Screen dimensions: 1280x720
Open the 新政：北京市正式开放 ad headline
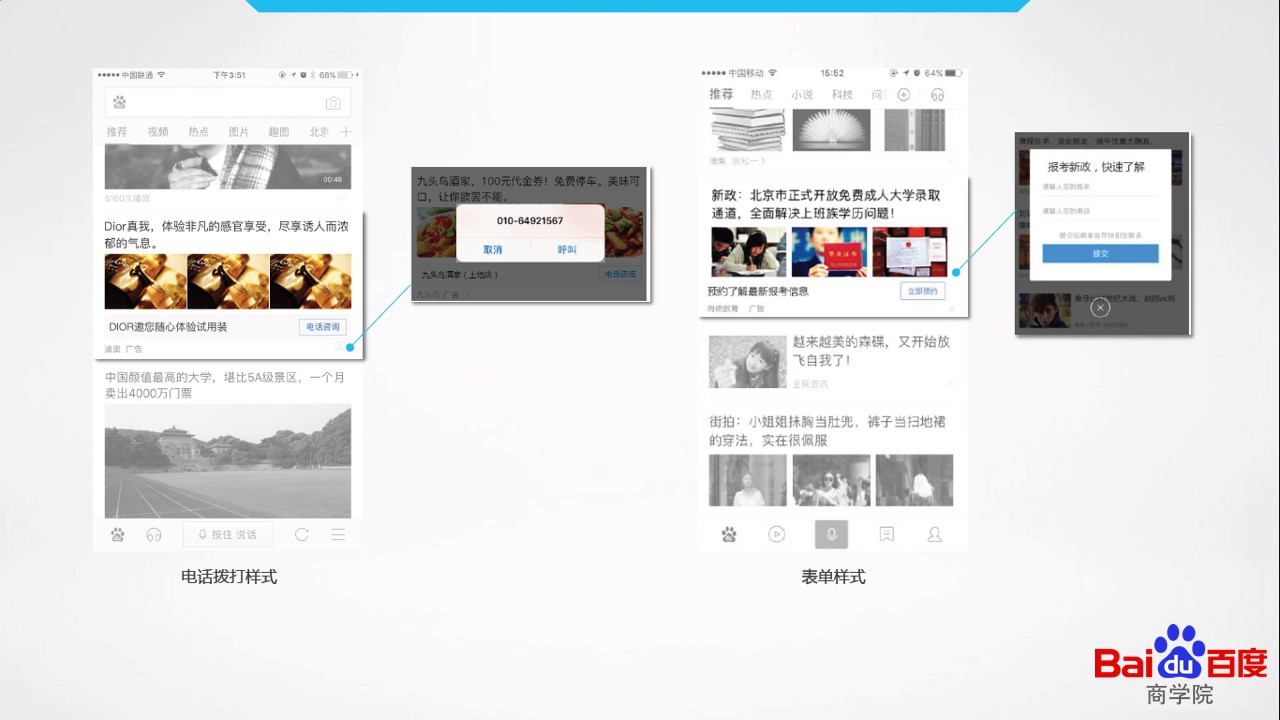(826, 204)
